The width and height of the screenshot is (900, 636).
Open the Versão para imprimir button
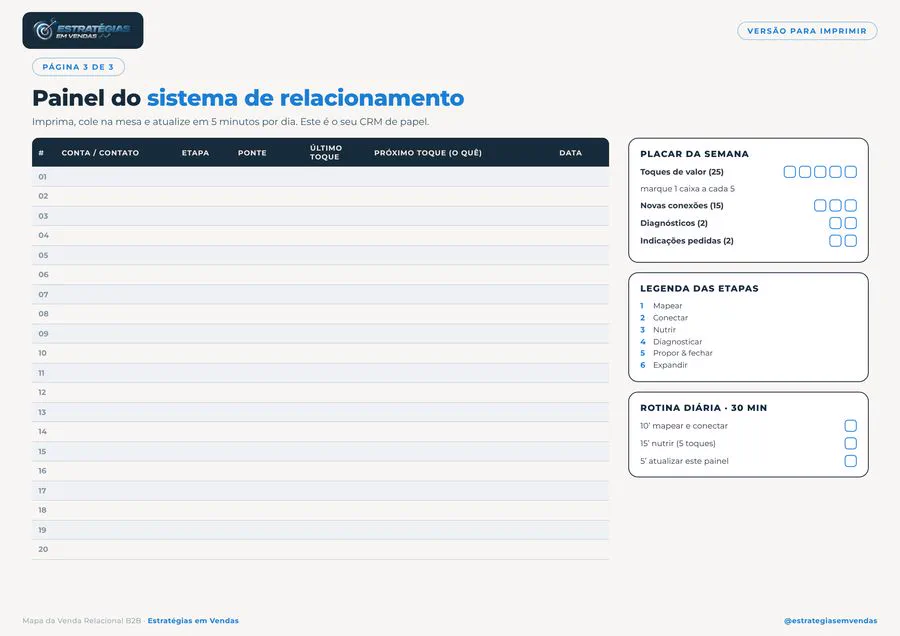click(x=807, y=31)
